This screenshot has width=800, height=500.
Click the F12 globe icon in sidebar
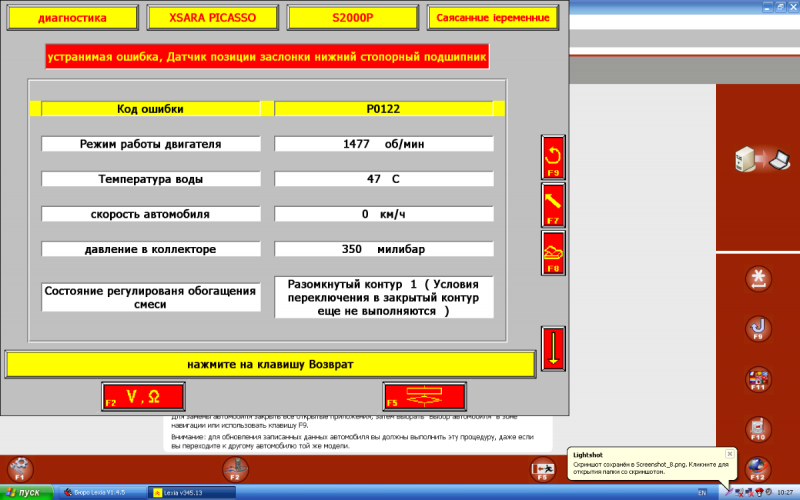click(758, 469)
